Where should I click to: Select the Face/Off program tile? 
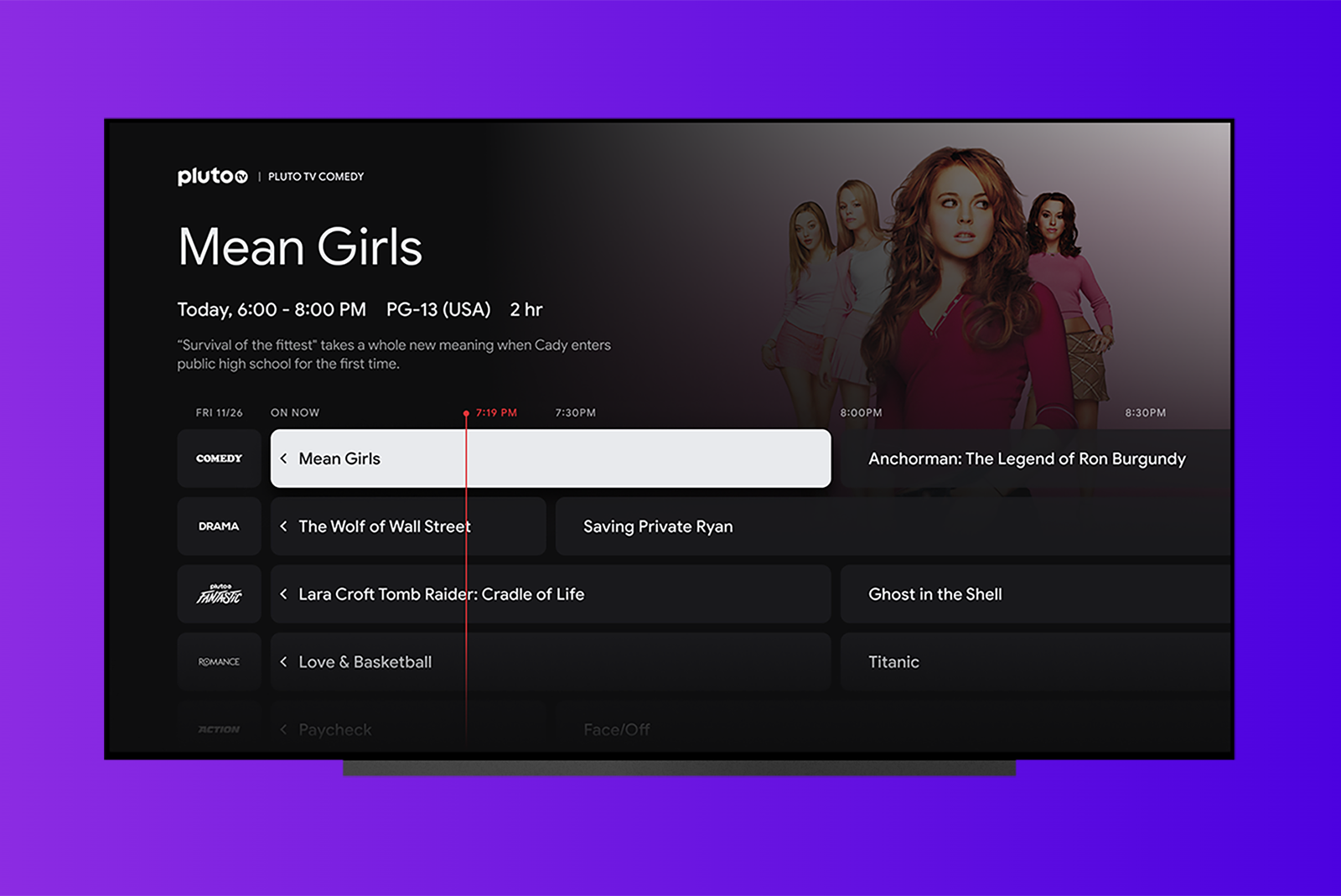click(617, 729)
